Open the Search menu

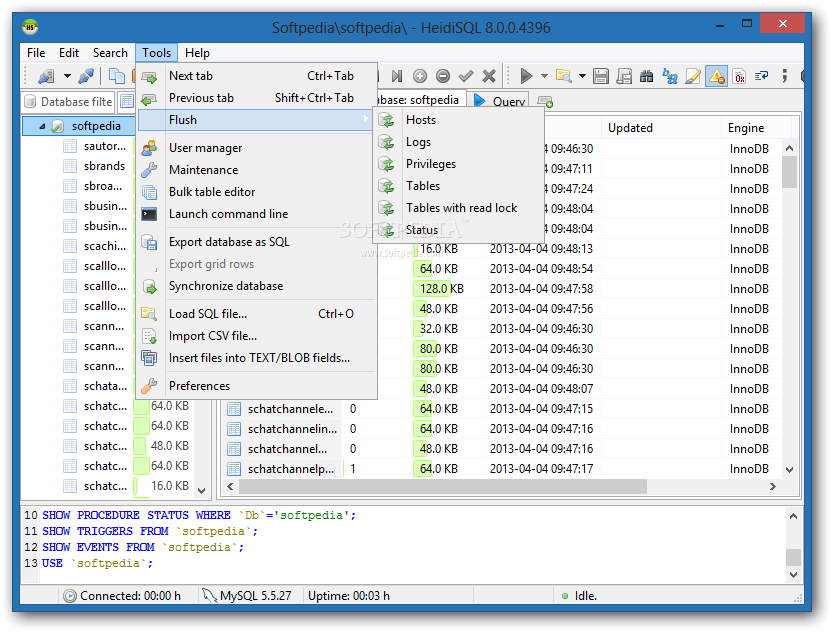click(110, 53)
